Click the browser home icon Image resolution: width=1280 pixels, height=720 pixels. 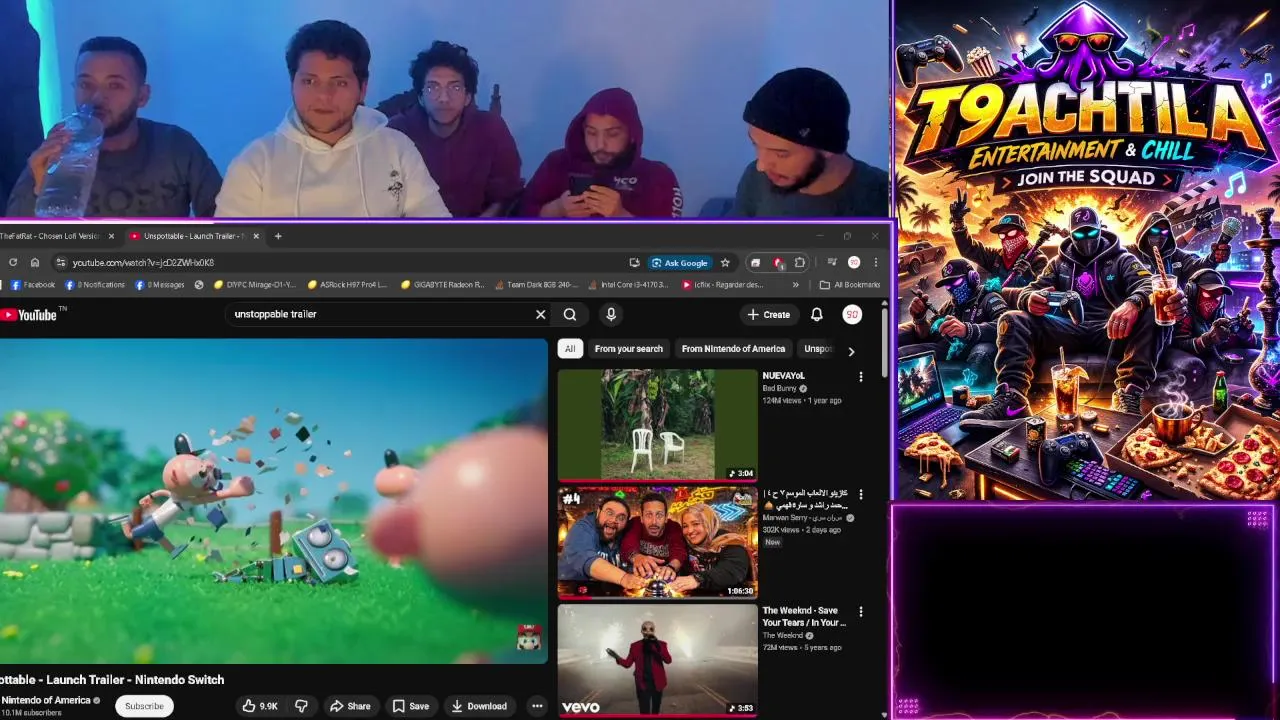pos(35,262)
